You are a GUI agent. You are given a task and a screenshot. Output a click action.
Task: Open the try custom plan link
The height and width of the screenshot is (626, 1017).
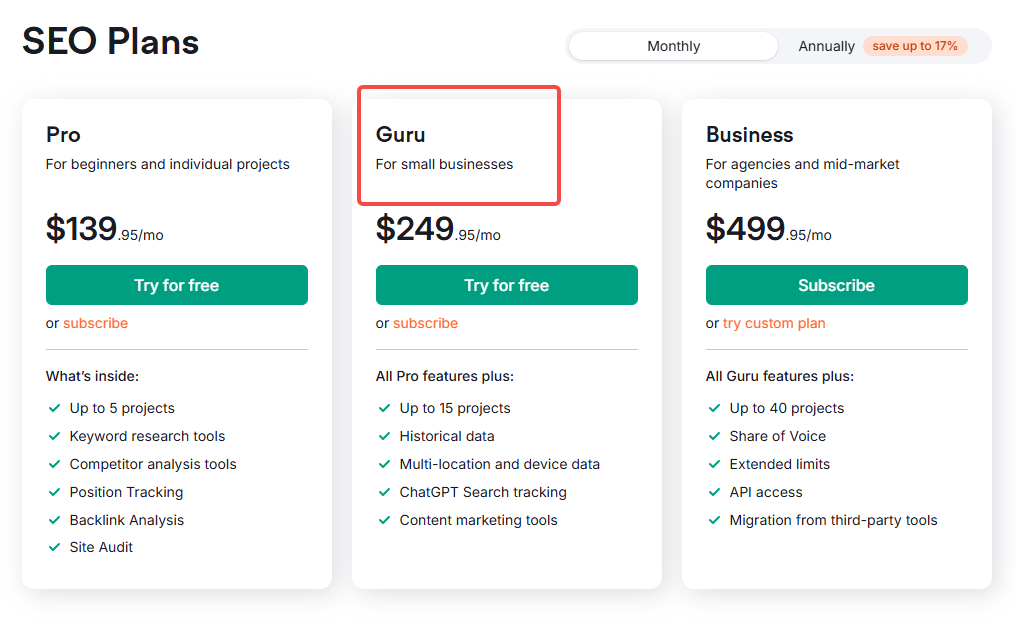774,323
